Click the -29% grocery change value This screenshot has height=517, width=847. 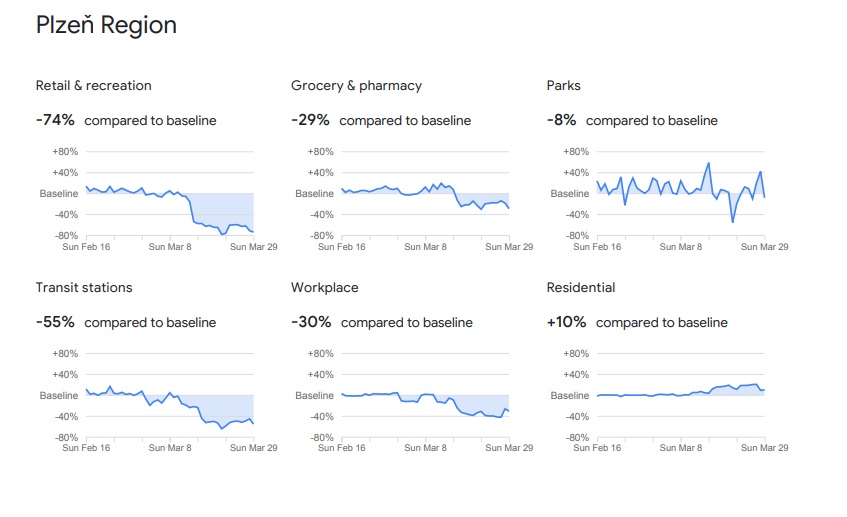(310, 120)
